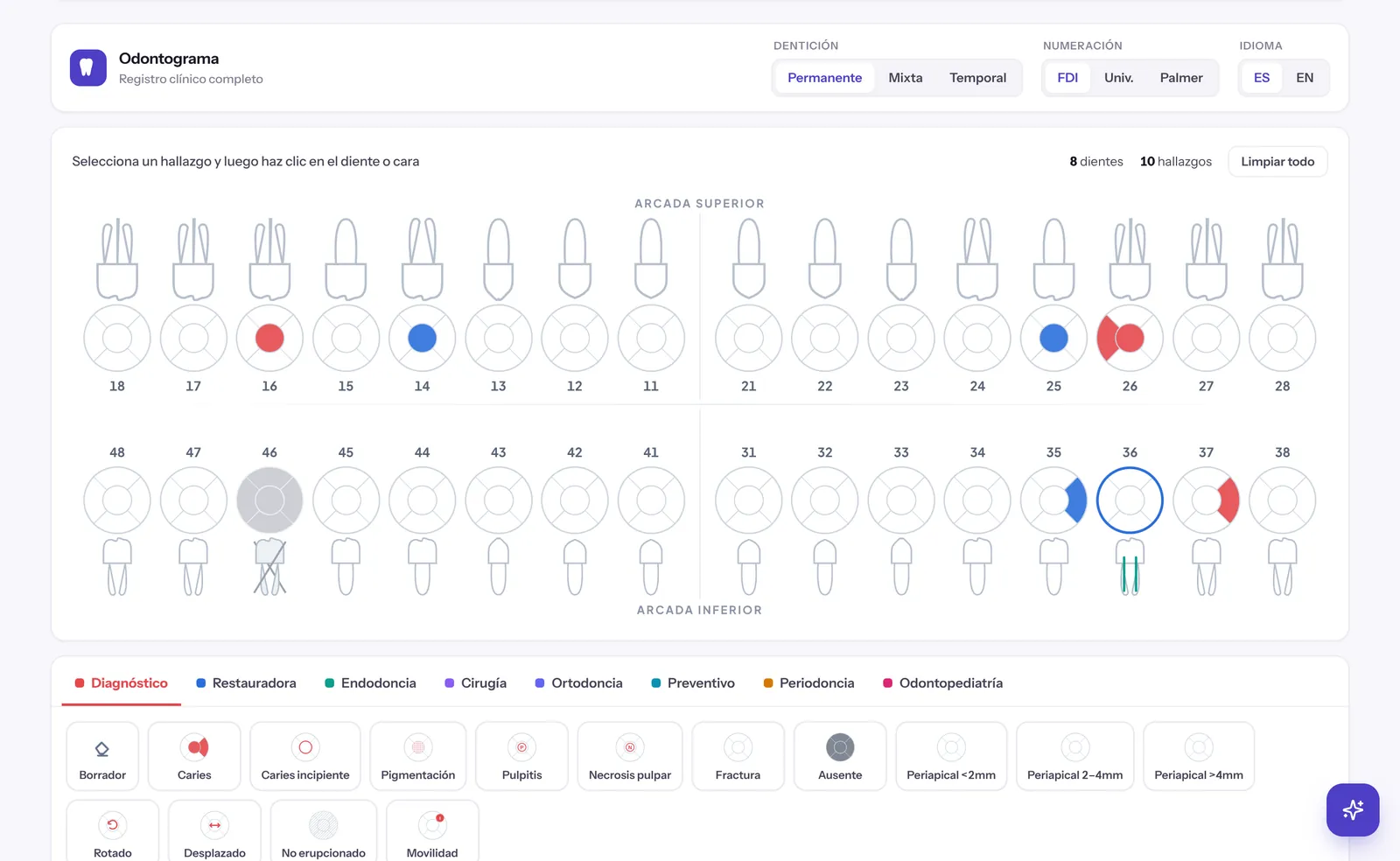Click the tooth 35 surface diagram

[x=1053, y=500]
